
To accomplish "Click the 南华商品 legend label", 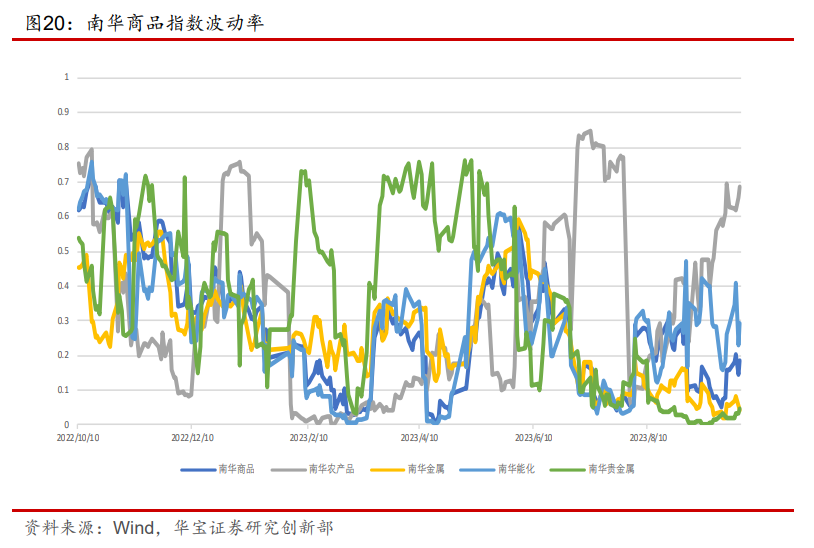I will [236, 469].
